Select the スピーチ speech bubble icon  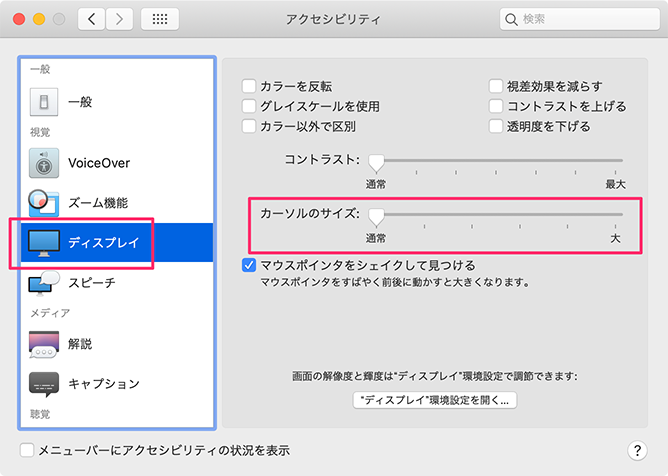(44, 283)
